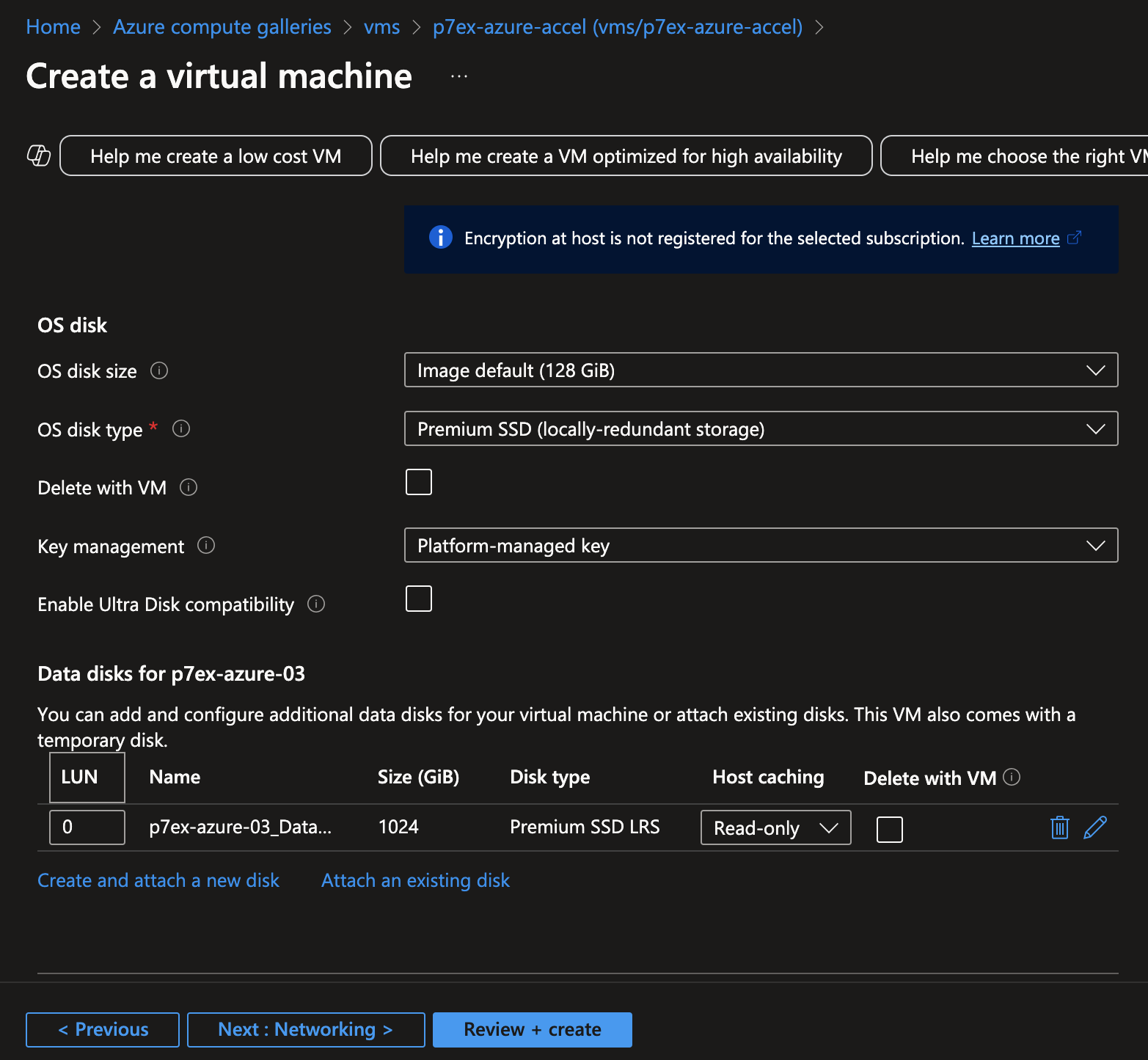This screenshot has width=1148, height=1060.
Task: Edit the data disk with pencil icon
Action: 1094,827
